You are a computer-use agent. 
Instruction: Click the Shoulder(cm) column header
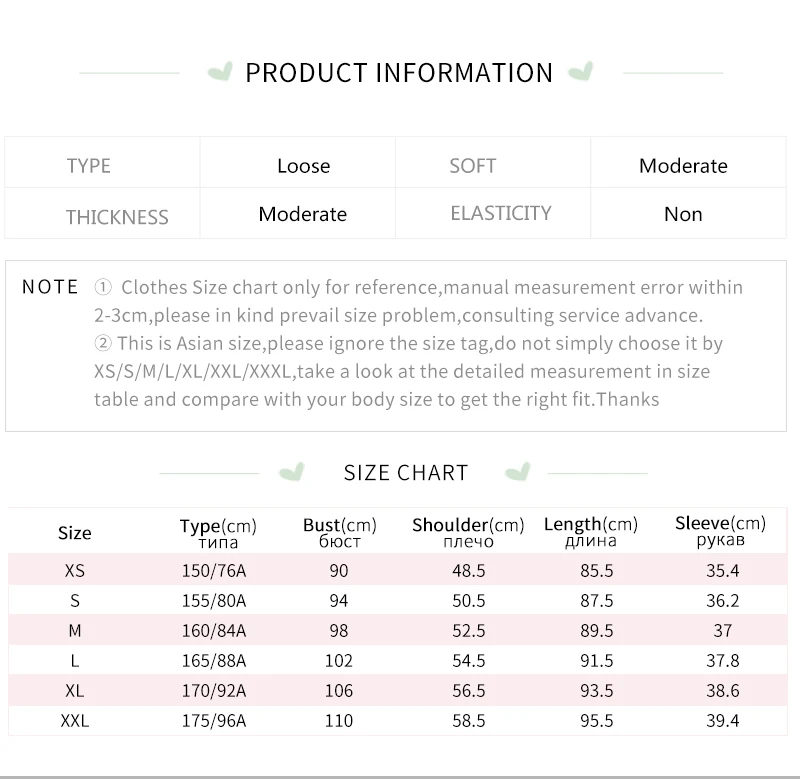pos(468,532)
